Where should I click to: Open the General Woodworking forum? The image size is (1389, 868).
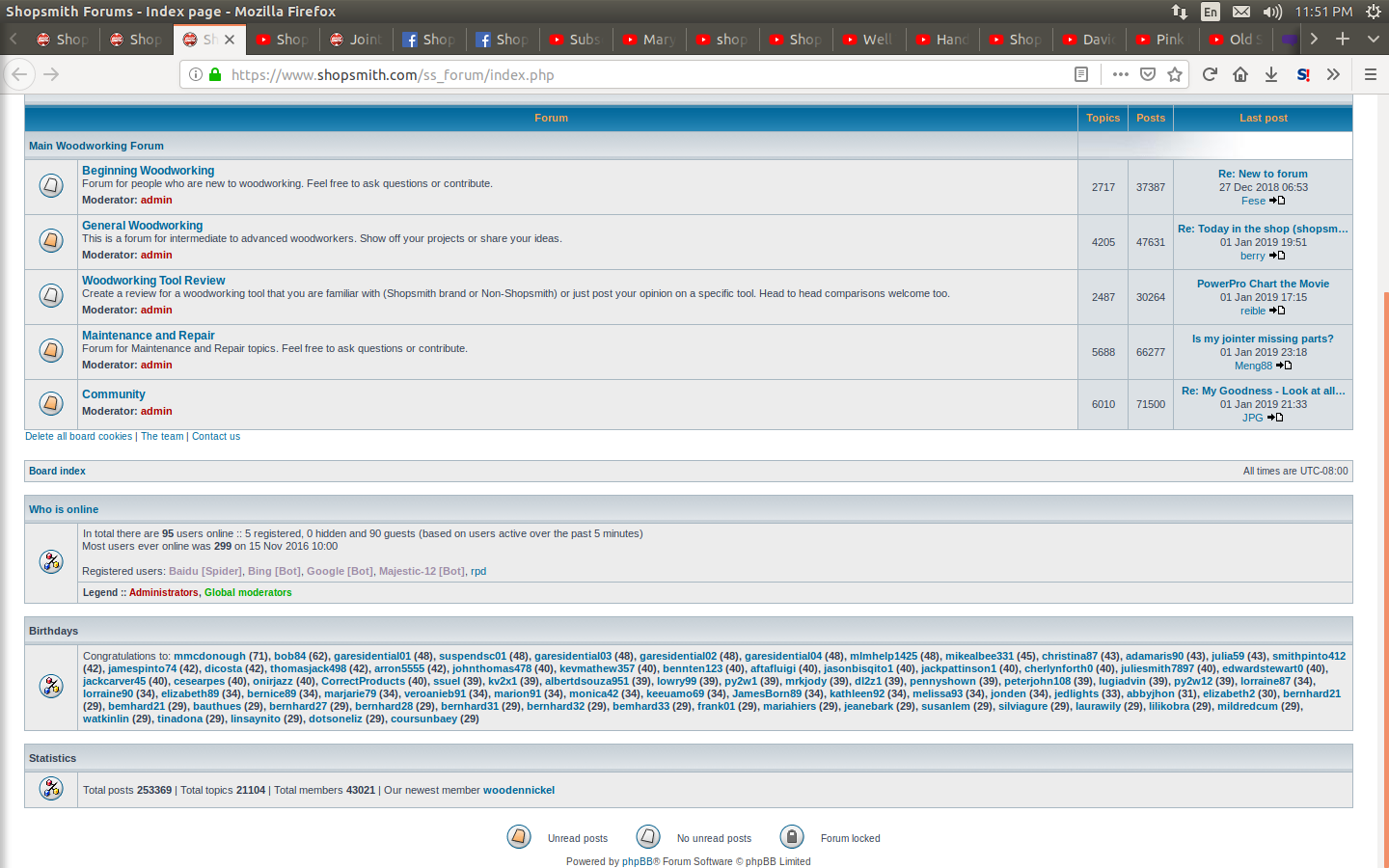(x=142, y=226)
